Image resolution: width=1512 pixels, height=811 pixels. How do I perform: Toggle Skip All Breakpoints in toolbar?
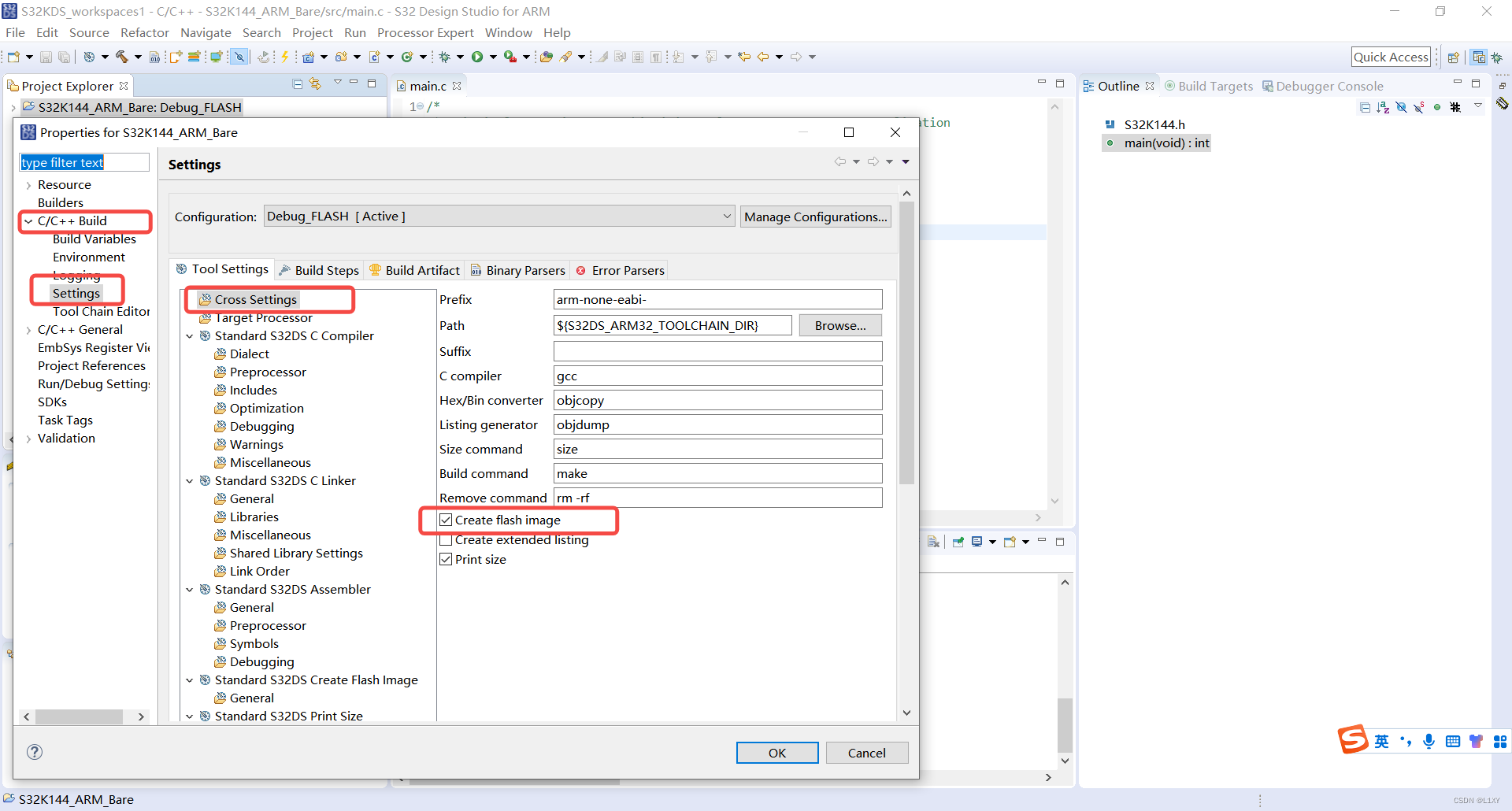point(240,57)
